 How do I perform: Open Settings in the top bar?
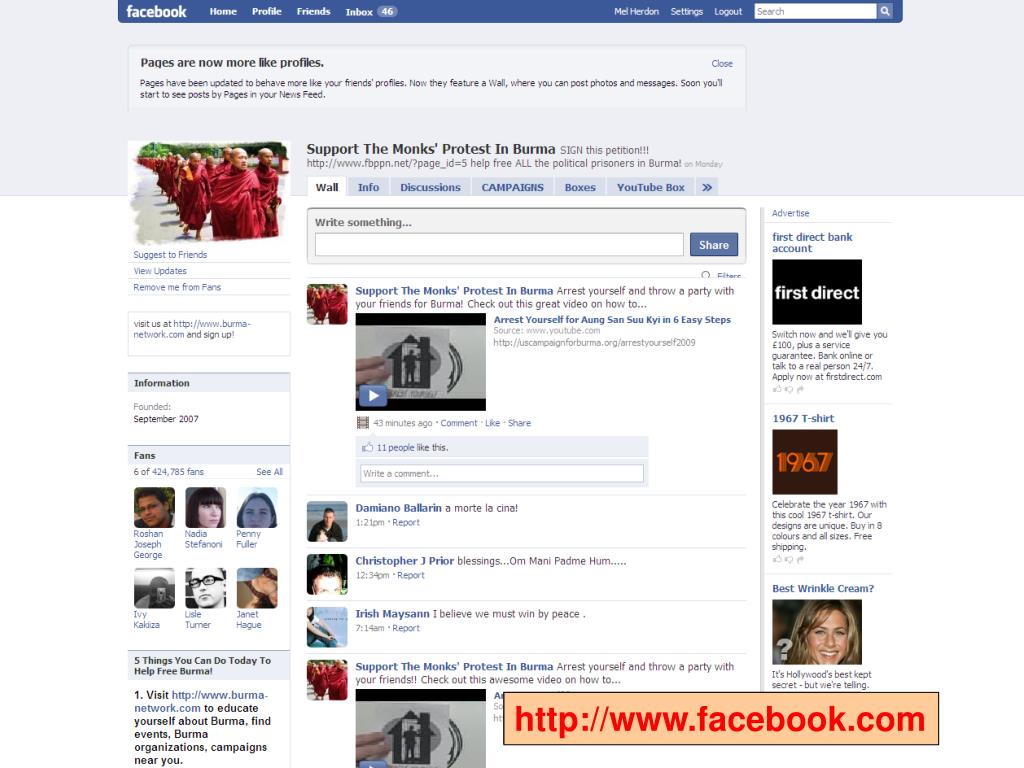pyautogui.click(x=686, y=11)
